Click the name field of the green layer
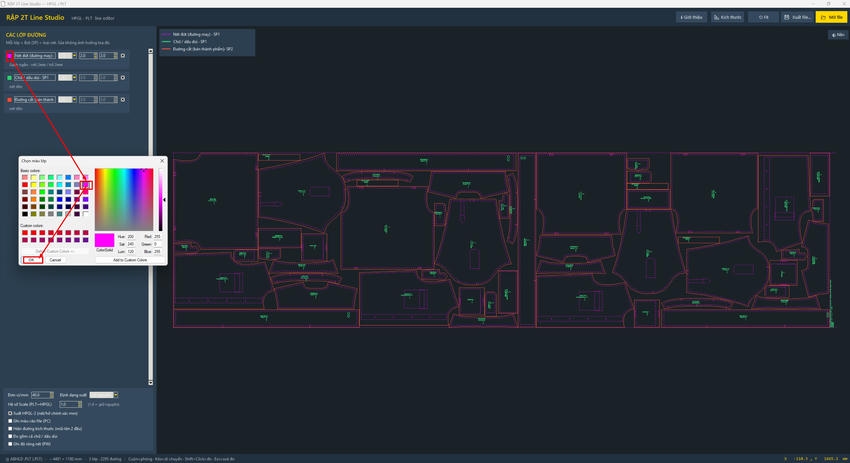This screenshot has width=850, height=463. pos(35,78)
